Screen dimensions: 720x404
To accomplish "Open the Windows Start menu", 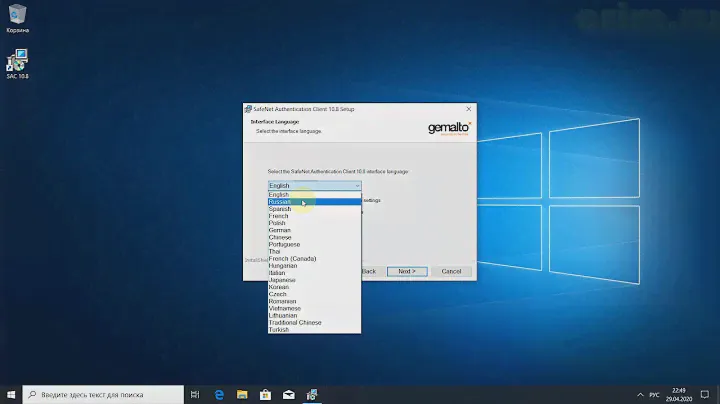I will click(9, 394).
